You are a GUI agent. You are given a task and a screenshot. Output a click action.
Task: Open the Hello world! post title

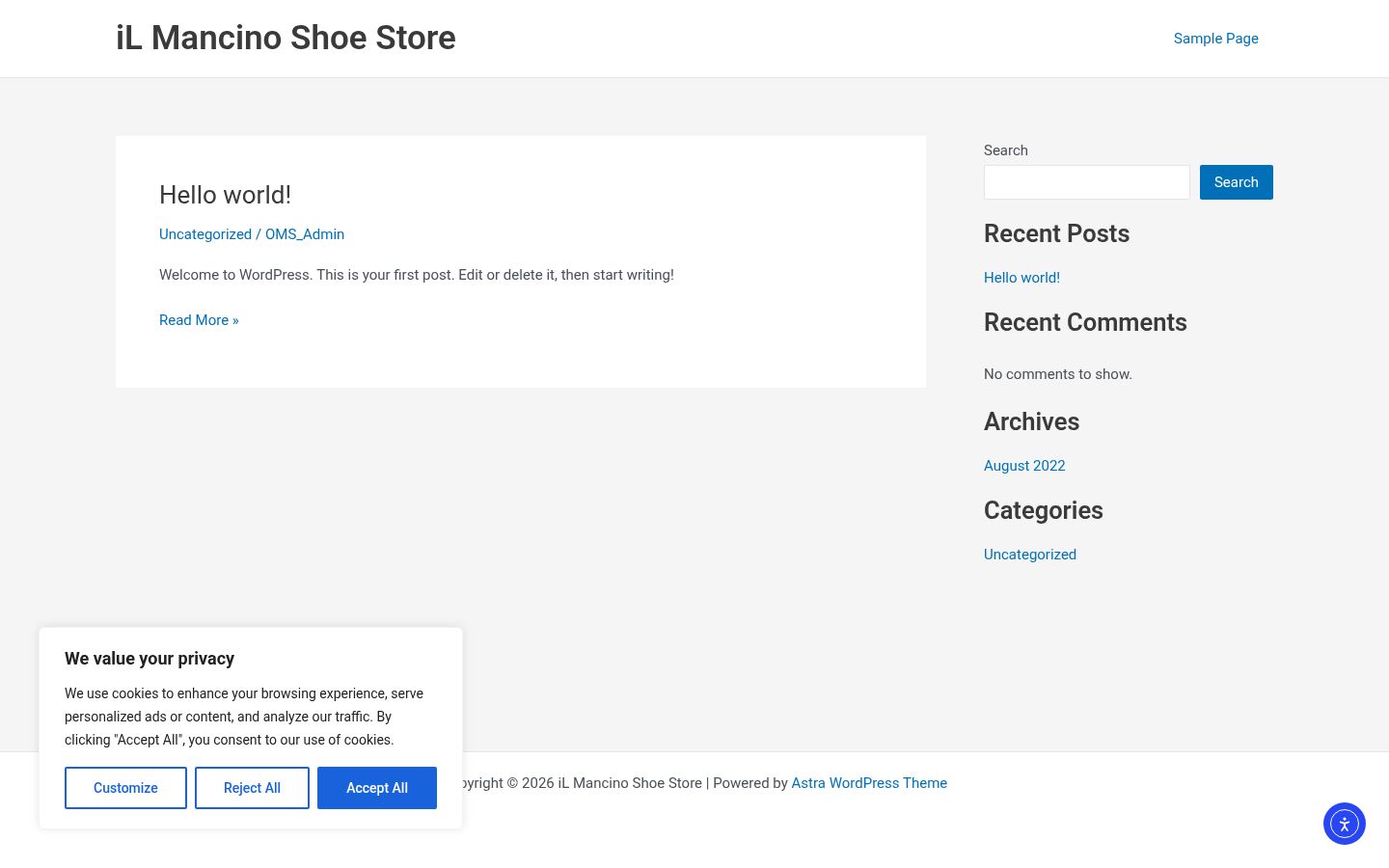click(225, 195)
